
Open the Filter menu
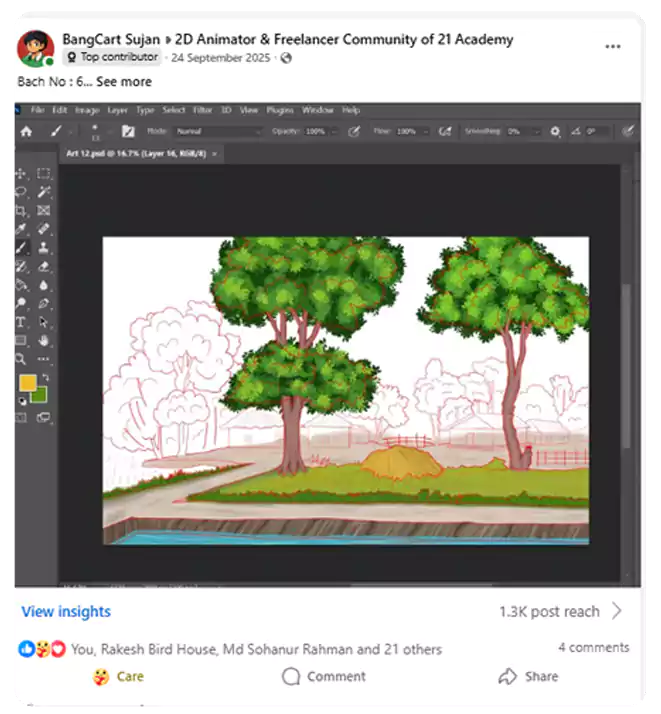click(x=202, y=110)
